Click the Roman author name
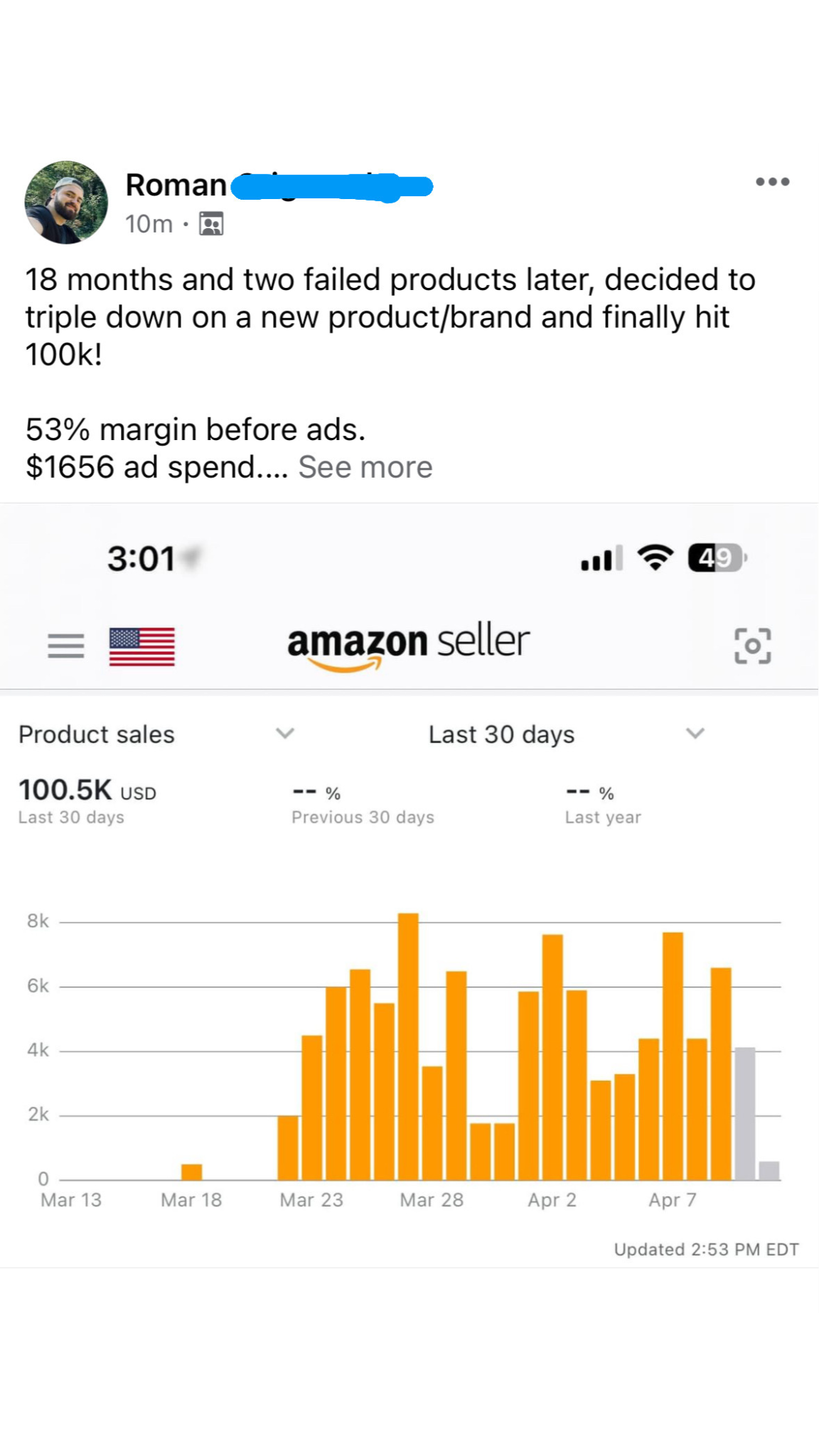Viewport: 819px width, 1456px height. (x=176, y=185)
